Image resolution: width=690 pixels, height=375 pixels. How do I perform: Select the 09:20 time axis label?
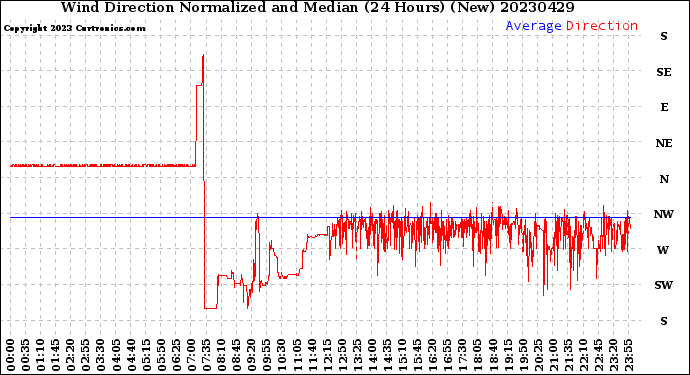pos(251,355)
